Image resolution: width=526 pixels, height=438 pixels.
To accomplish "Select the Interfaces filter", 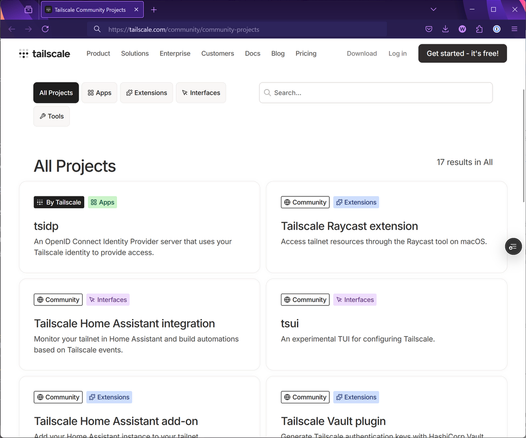I will coord(201,93).
